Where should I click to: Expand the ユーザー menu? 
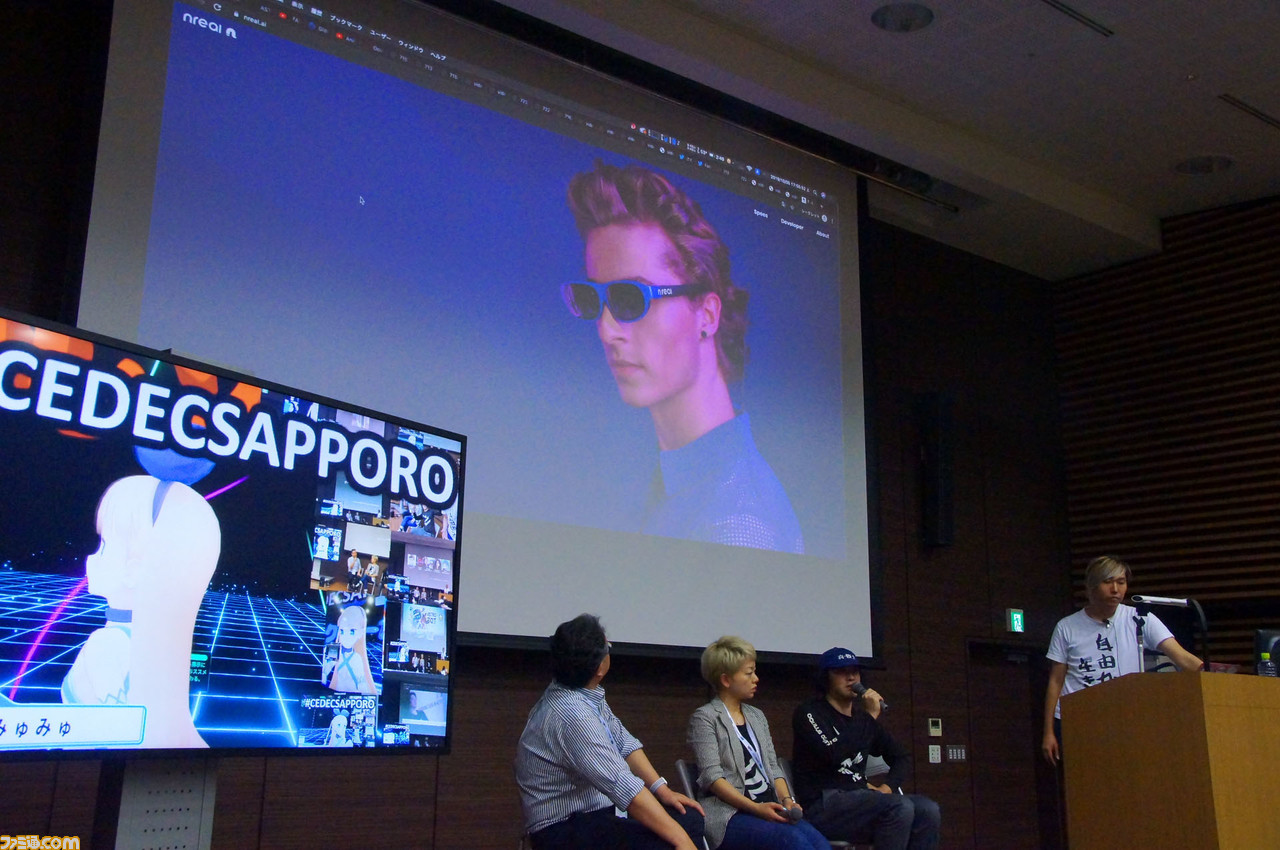pos(383,34)
